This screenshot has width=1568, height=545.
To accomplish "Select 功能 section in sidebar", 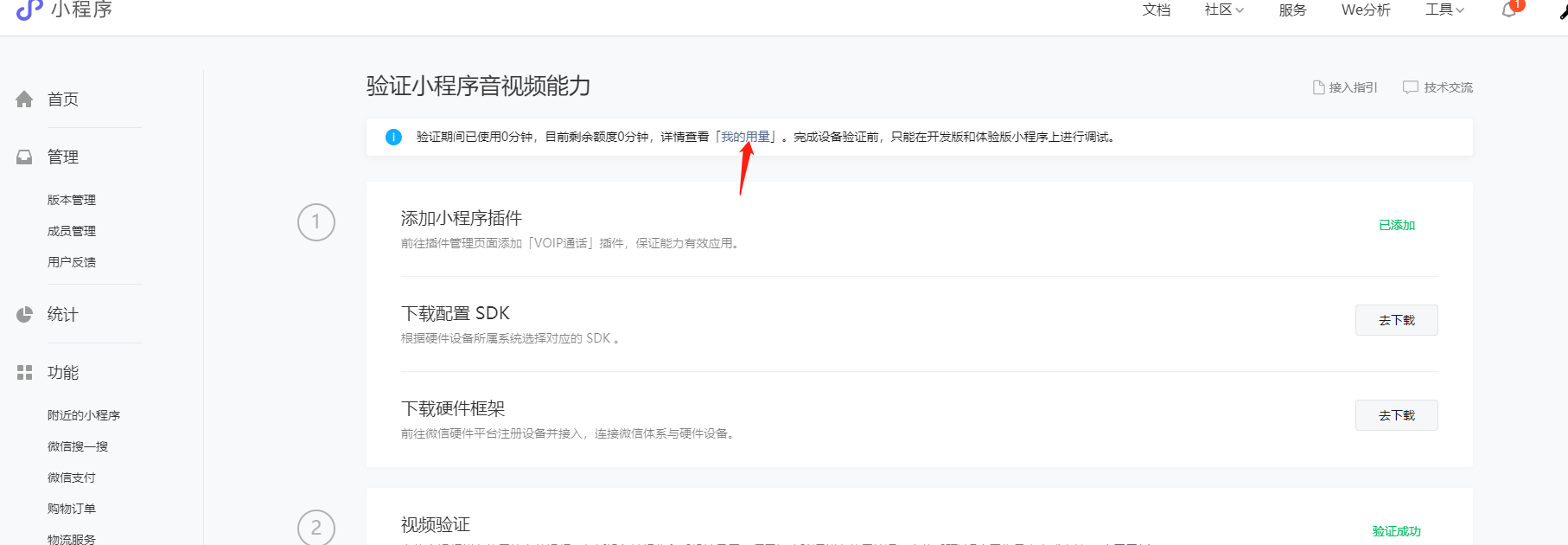I will 63,373.
